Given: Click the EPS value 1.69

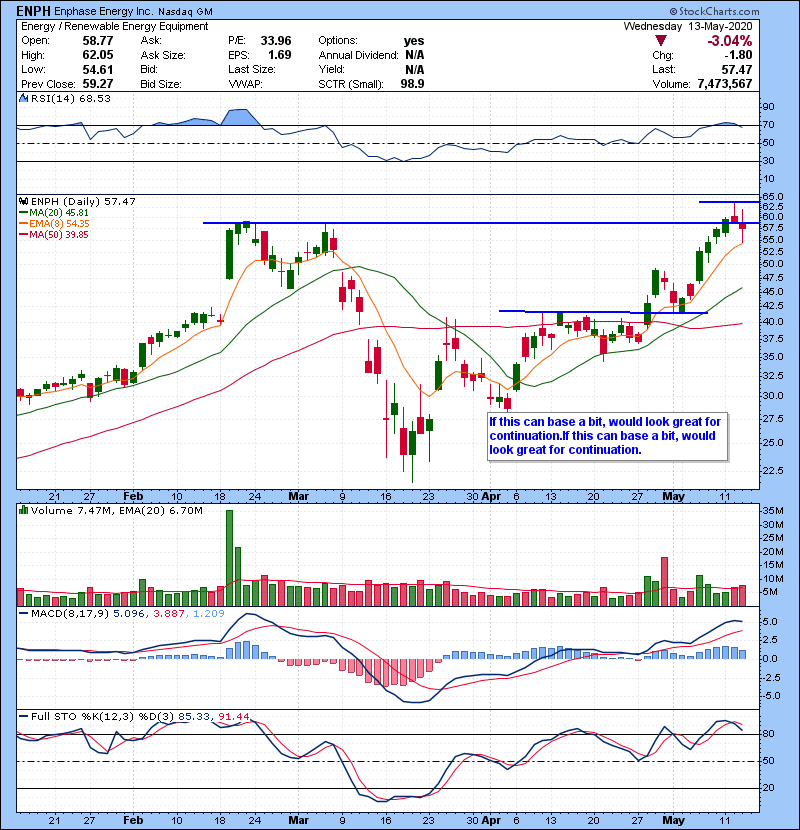Looking at the screenshot, I should click(279, 55).
